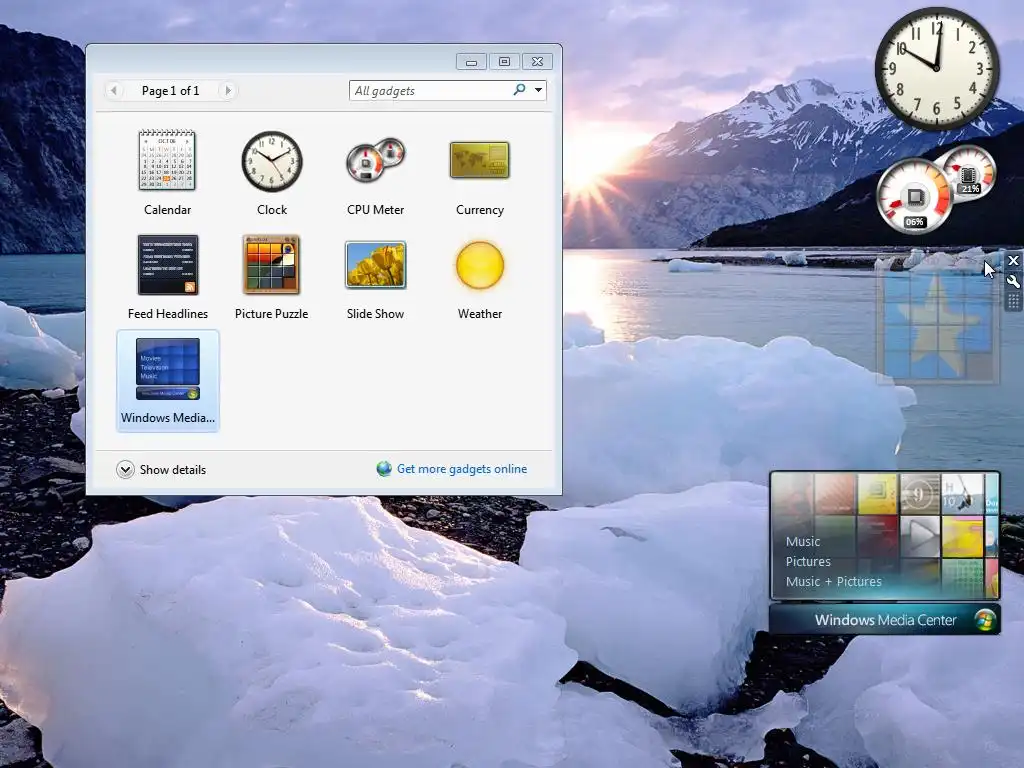
Task: Select the Feed Headlines gadget
Action: click(x=168, y=264)
